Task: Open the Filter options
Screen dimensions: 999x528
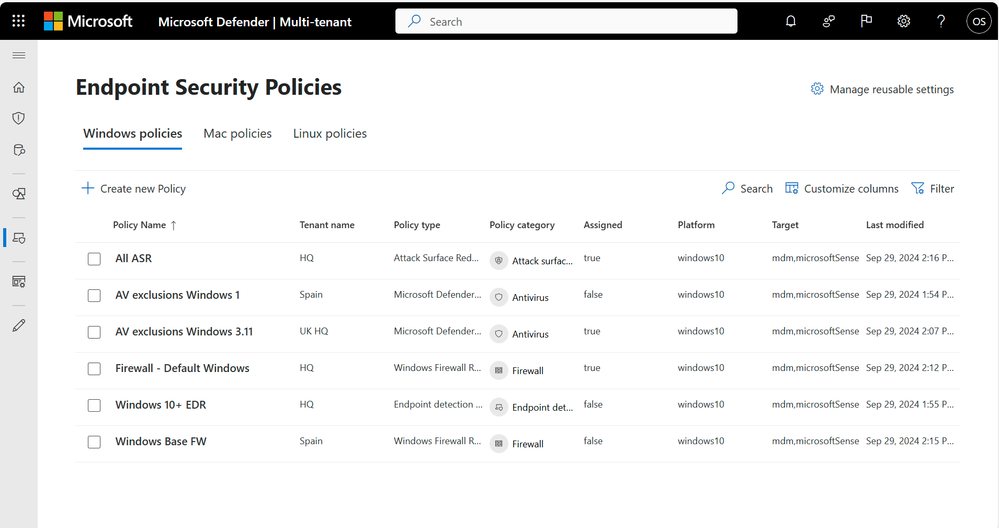Action: [932, 188]
